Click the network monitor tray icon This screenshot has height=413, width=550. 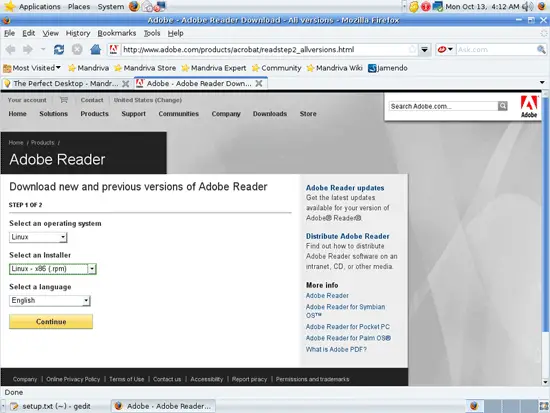(x=437, y=6)
